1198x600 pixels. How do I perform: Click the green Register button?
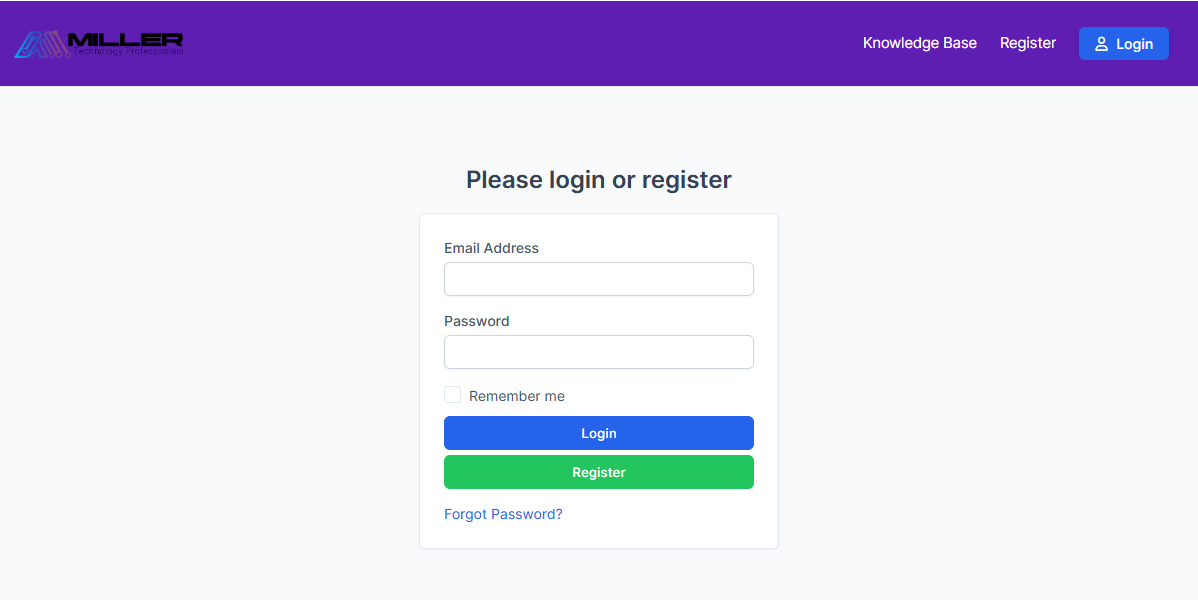598,472
